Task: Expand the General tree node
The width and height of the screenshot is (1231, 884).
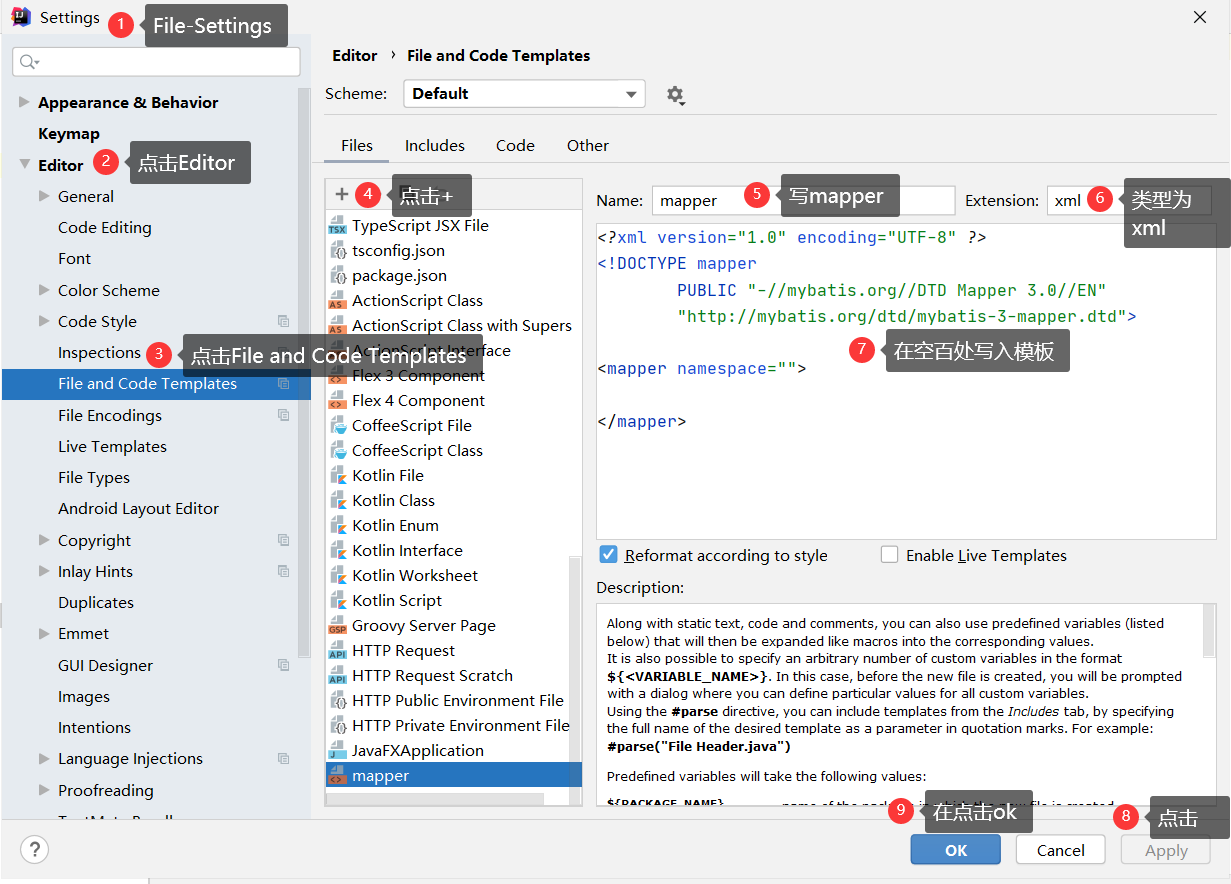Action: (x=44, y=196)
